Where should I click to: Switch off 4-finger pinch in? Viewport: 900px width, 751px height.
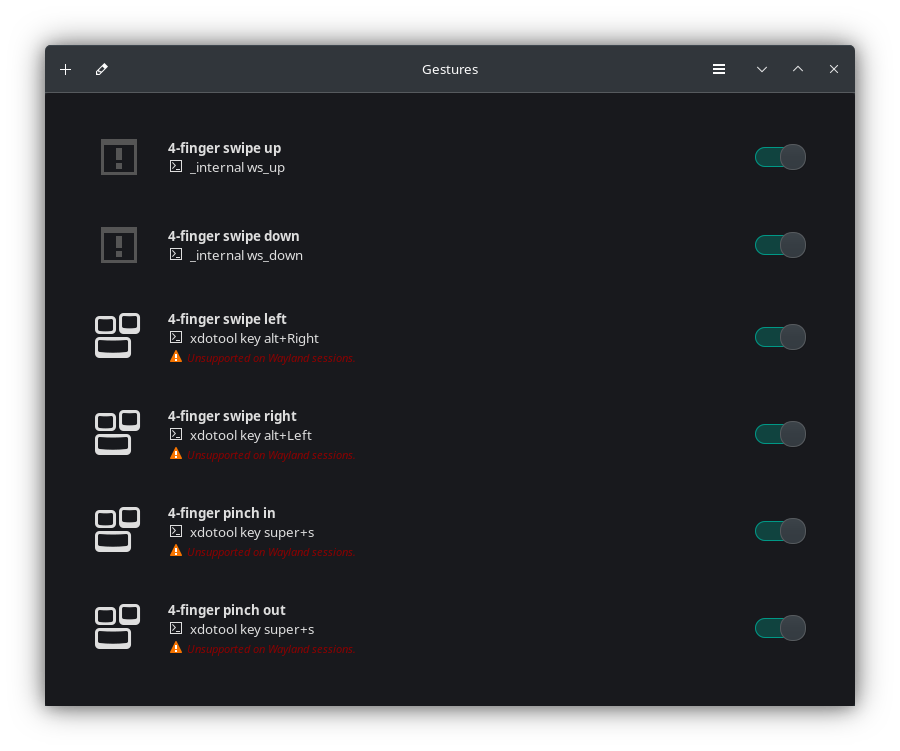(x=780, y=531)
